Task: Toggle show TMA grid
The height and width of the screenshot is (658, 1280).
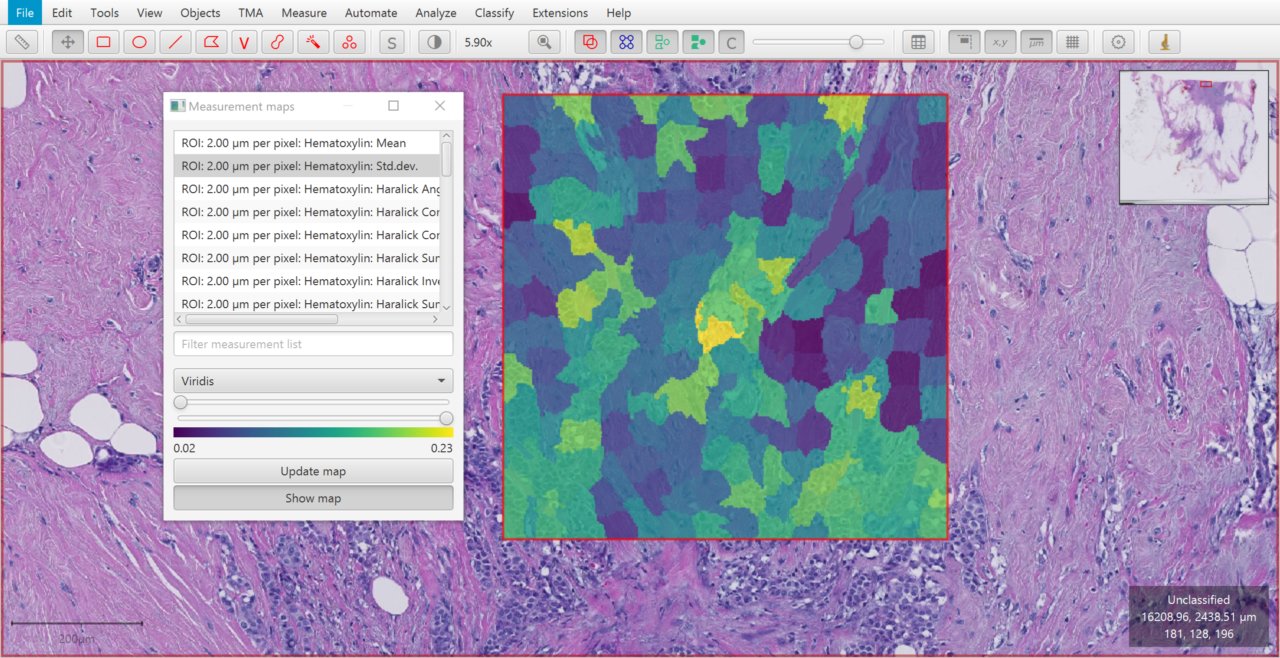Action: pos(626,42)
